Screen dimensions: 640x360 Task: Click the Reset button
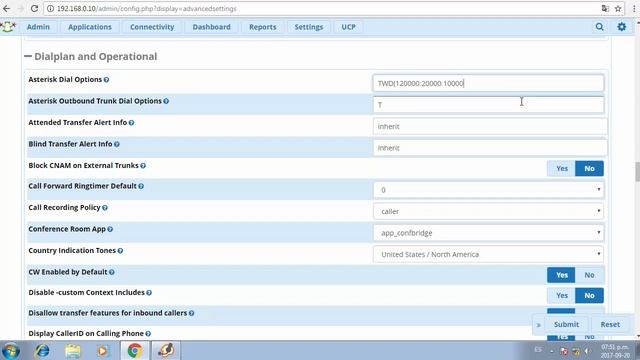pyautogui.click(x=610, y=324)
